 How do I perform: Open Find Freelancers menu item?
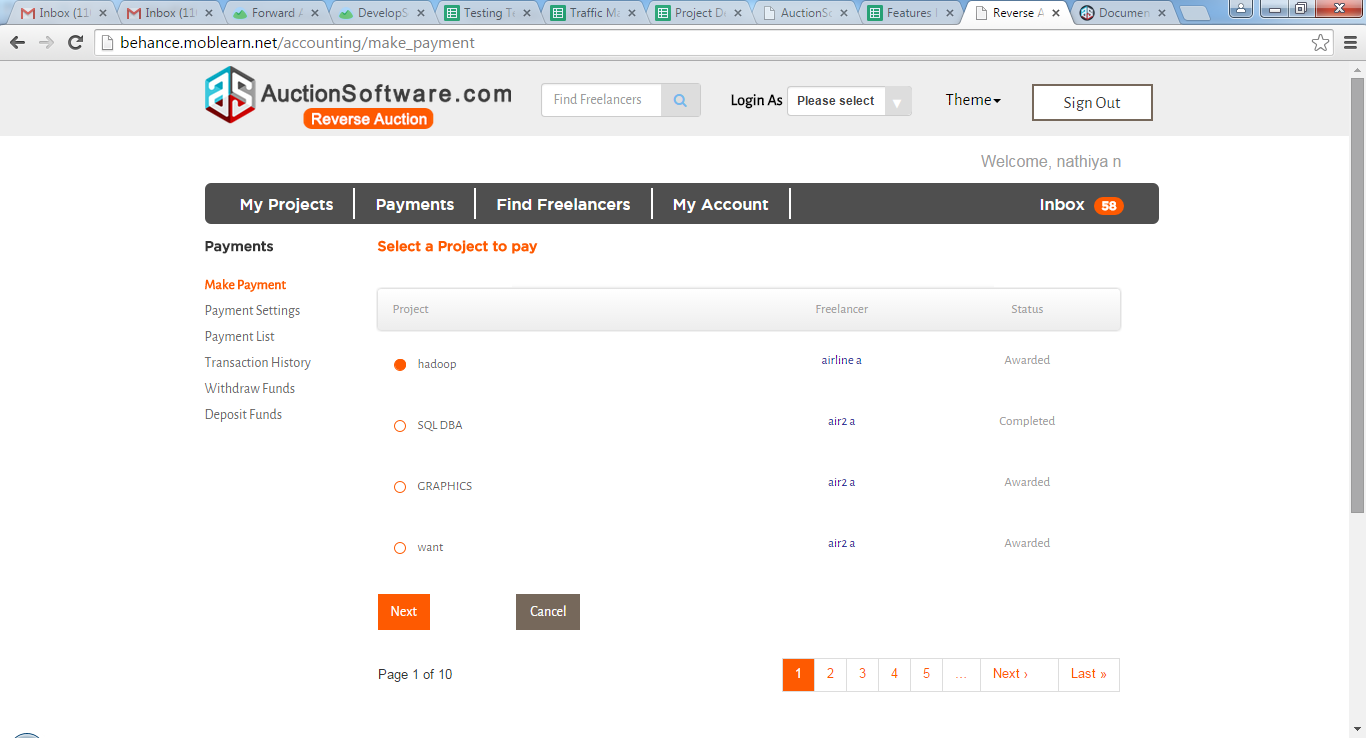[563, 204]
